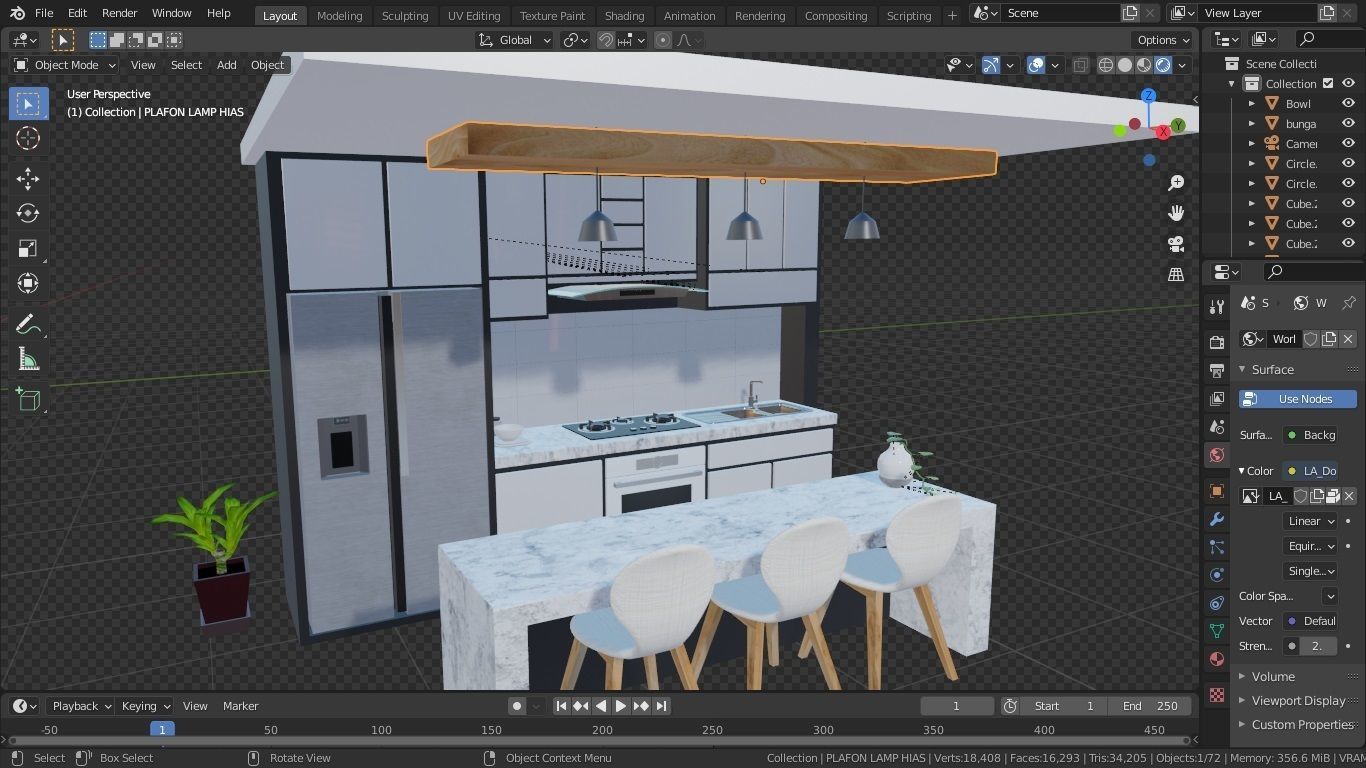1366x768 pixels.
Task: Activate the Move tool
Action: pyautogui.click(x=28, y=179)
